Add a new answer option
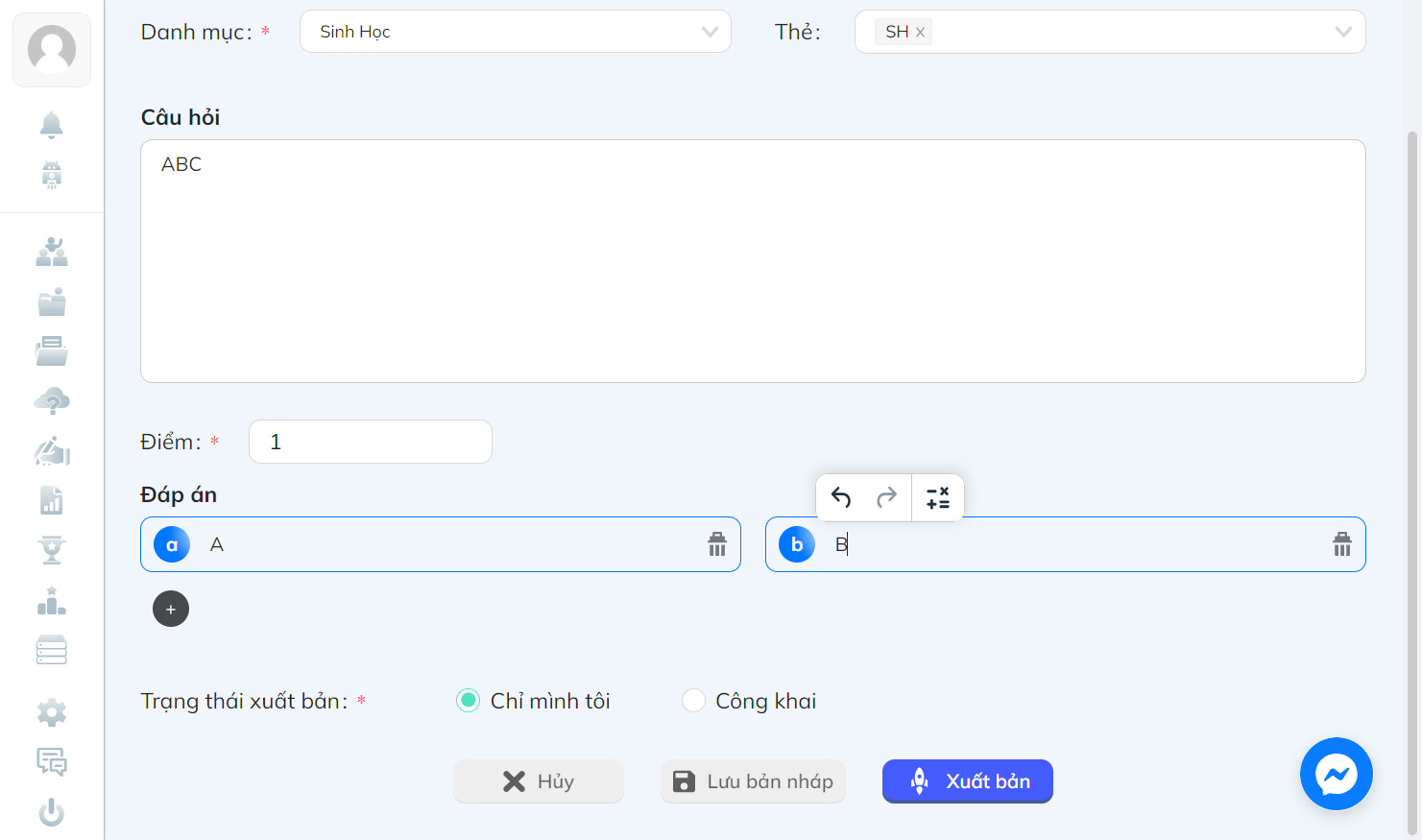Image resolution: width=1422 pixels, height=840 pixels. point(171,609)
